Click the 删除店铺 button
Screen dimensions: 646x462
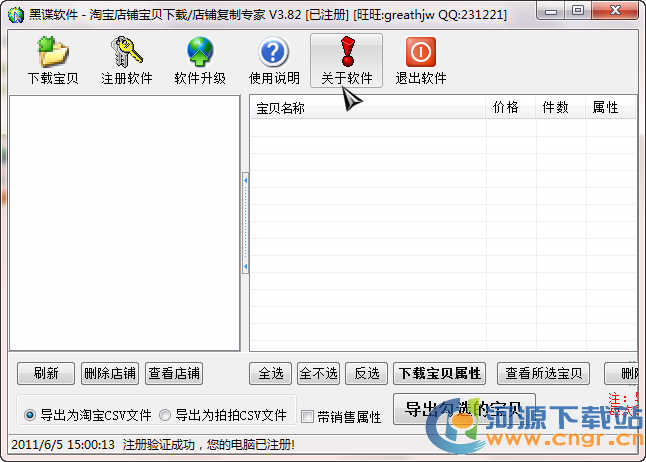point(110,373)
